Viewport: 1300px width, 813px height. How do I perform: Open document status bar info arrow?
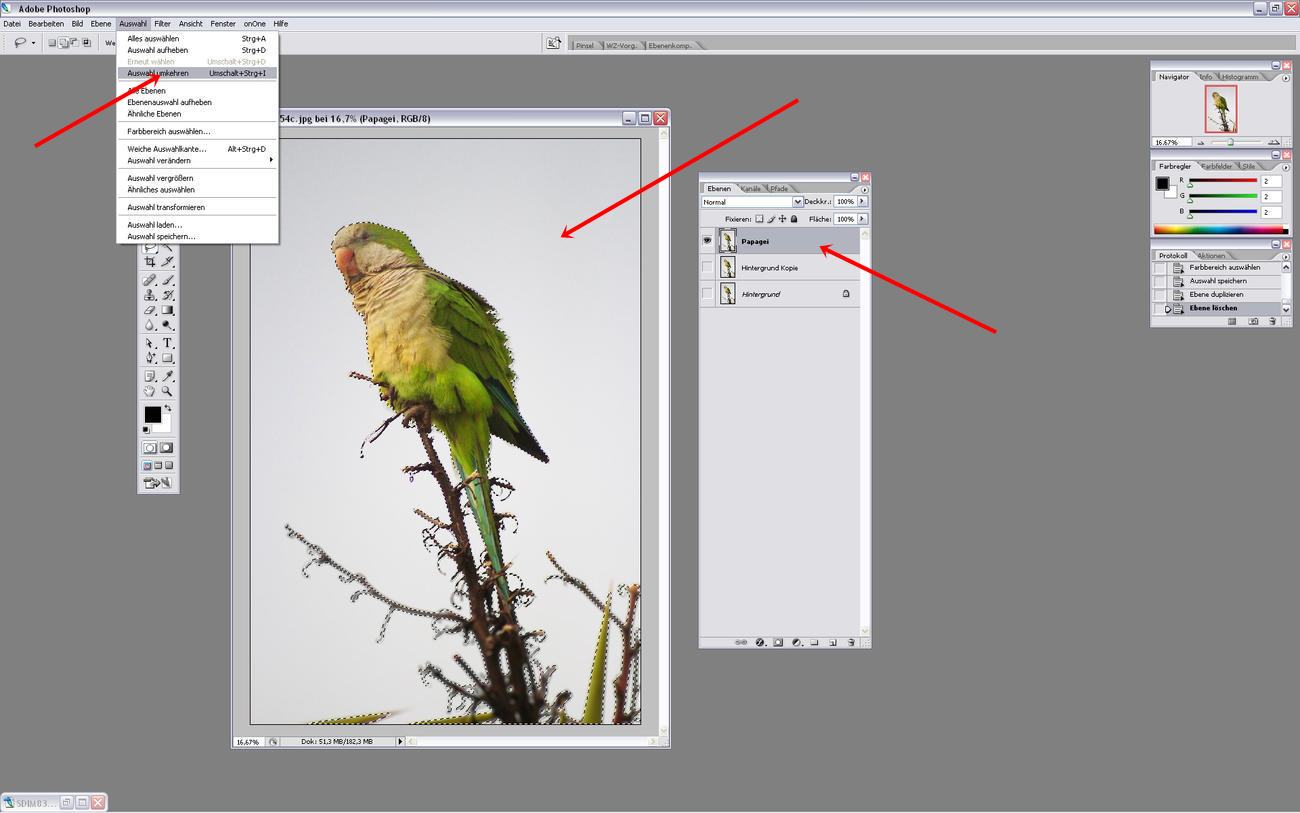click(x=400, y=742)
